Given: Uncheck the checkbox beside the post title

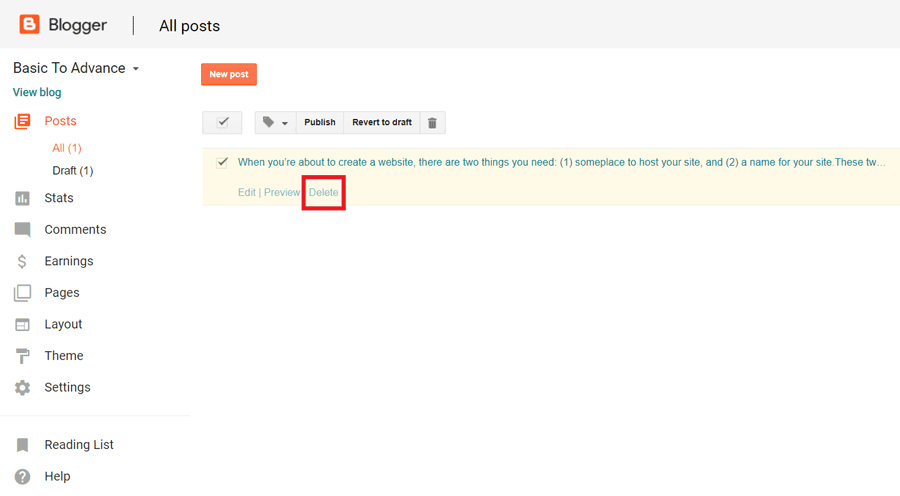Looking at the screenshot, I should [x=222, y=162].
